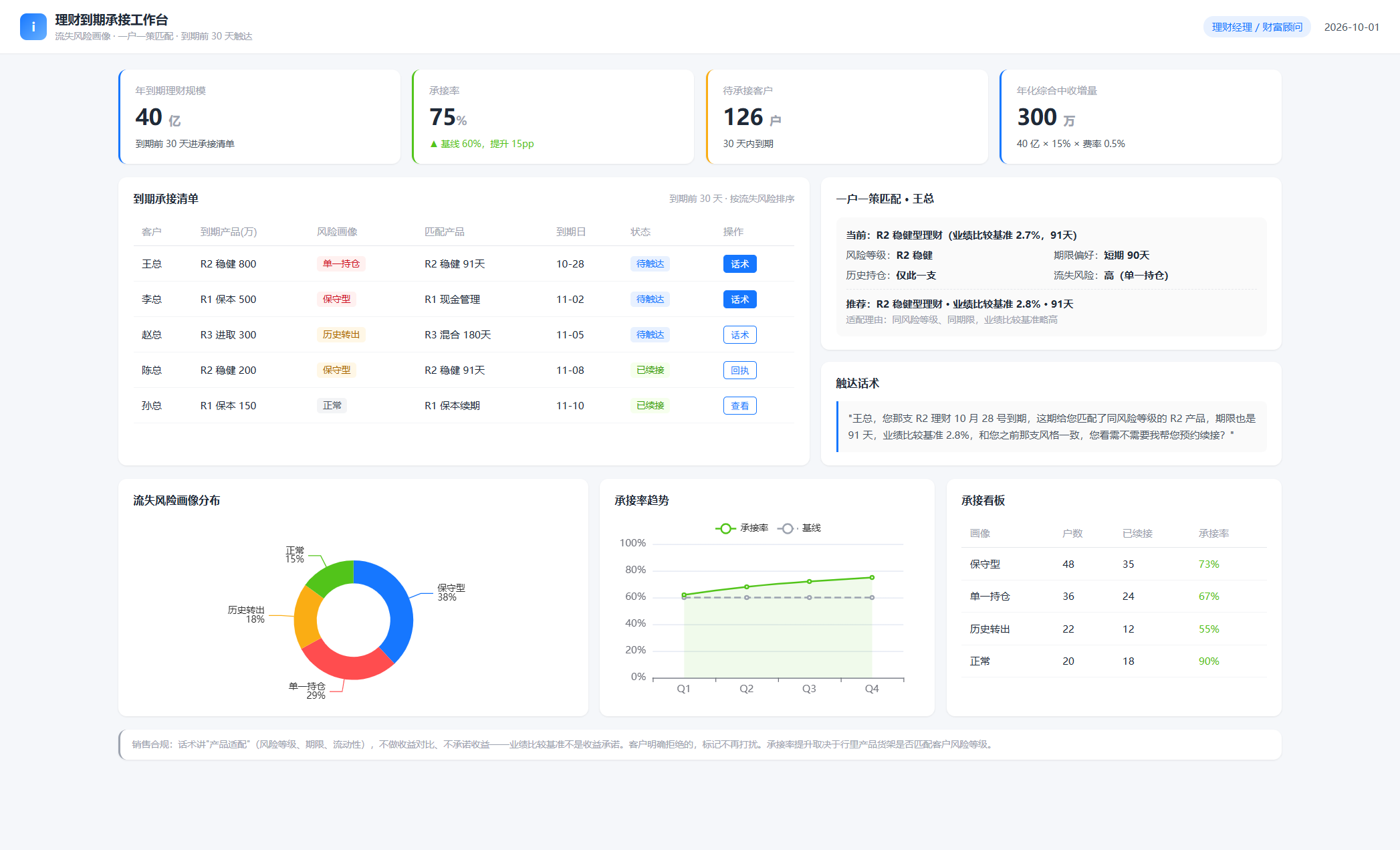1400x850 pixels.
Task: Open 话术 for 王总 row
Action: point(739,263)
